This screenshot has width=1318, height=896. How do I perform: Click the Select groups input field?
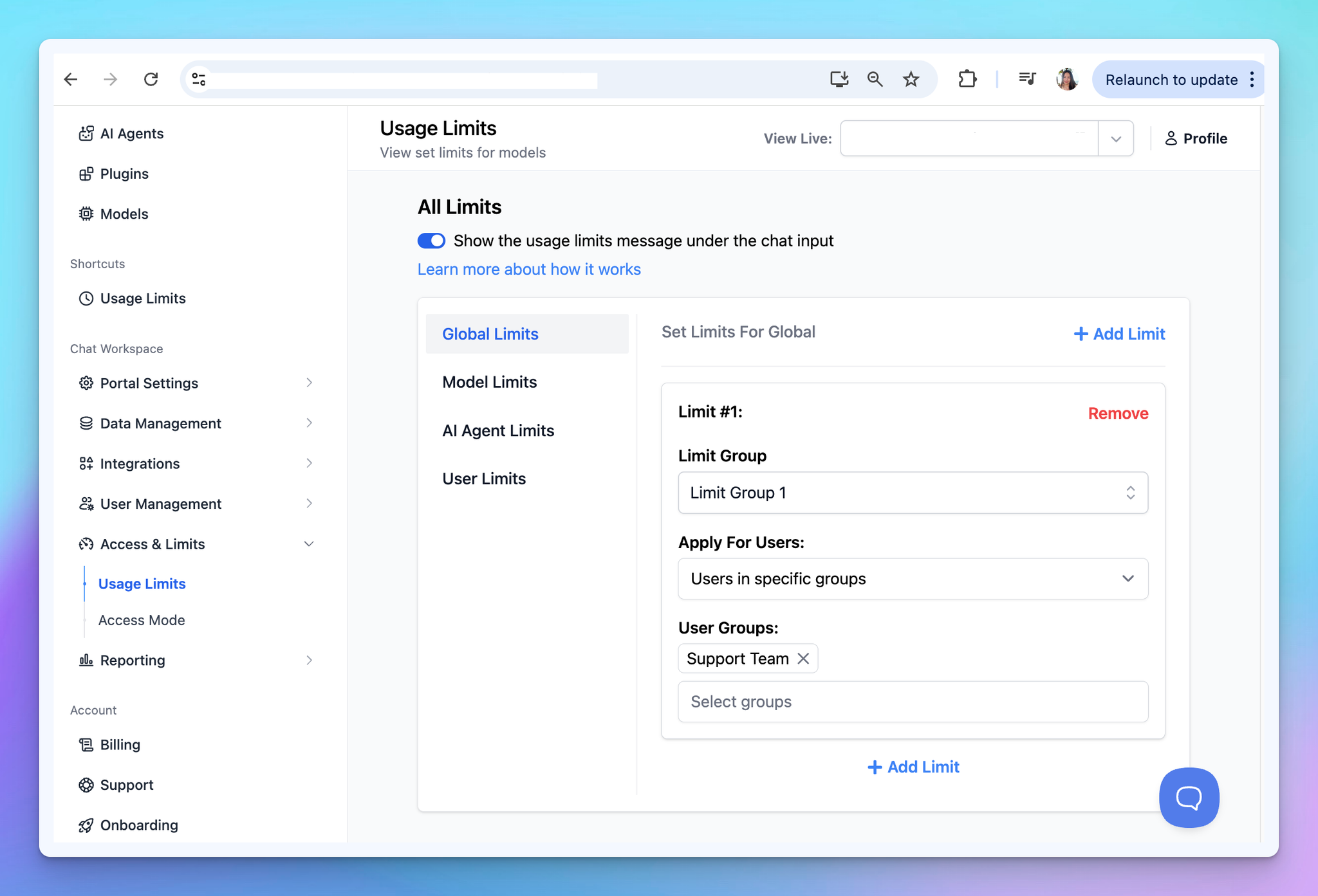(912, 701)
